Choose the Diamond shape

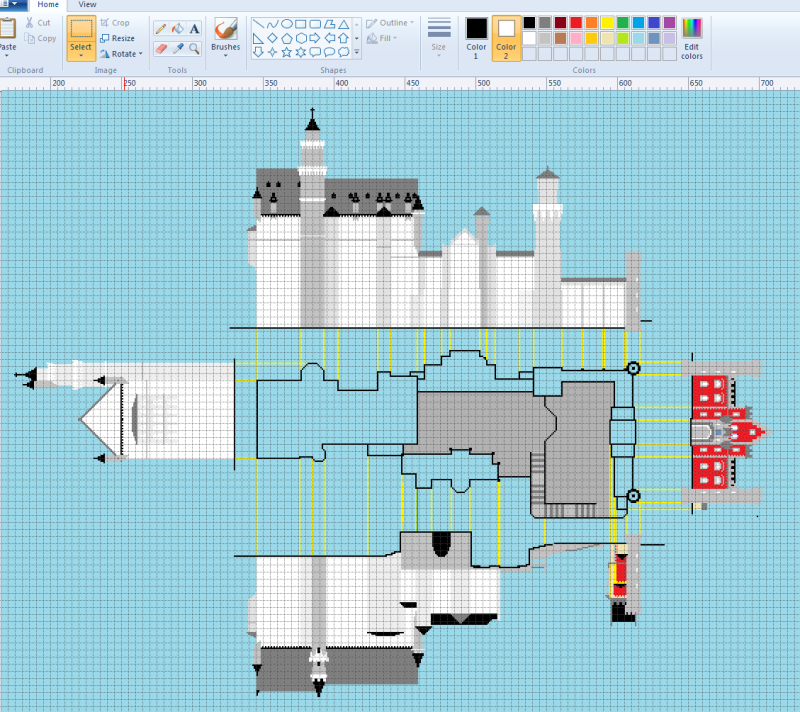click(x=273, y=38)
